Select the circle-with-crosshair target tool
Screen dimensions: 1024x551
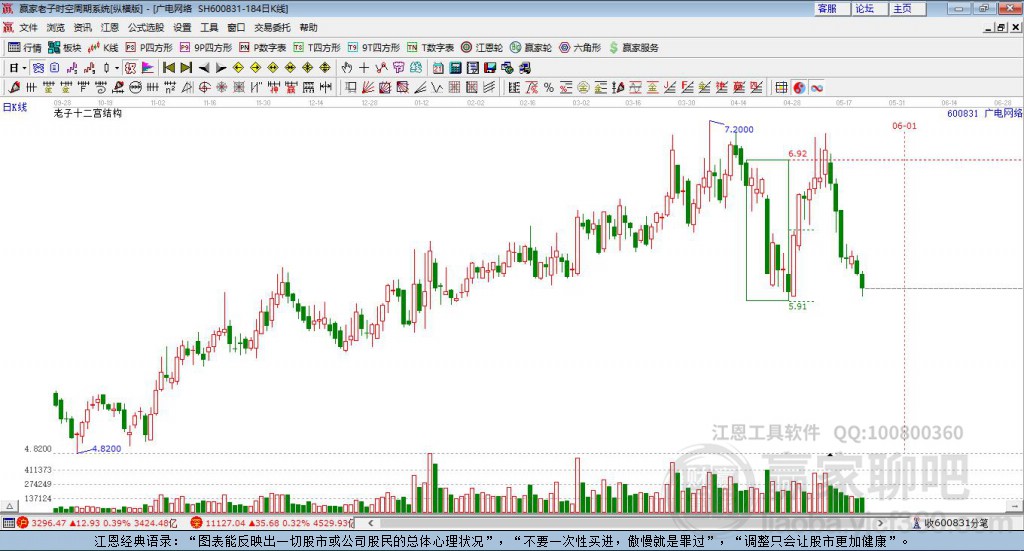pyautogui.click(x=204, y=87)
